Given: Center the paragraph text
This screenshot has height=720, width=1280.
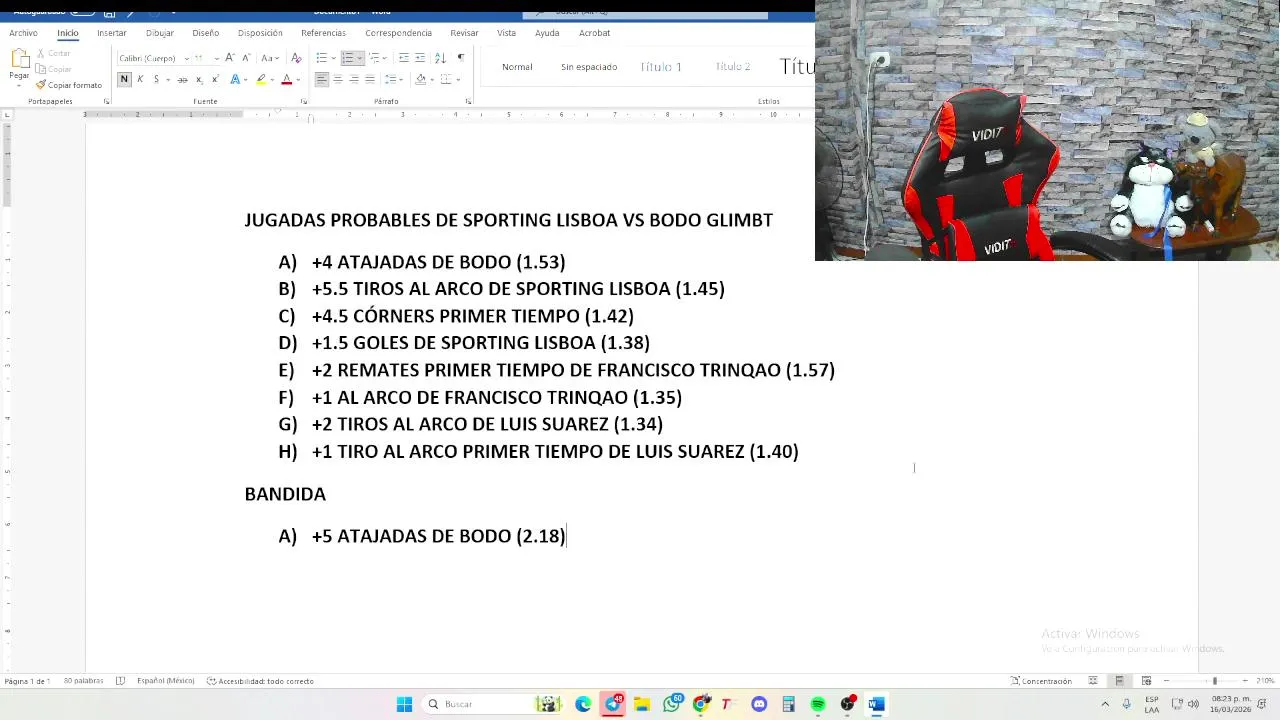Looking at the screenshot, I should tap(338, 79).
